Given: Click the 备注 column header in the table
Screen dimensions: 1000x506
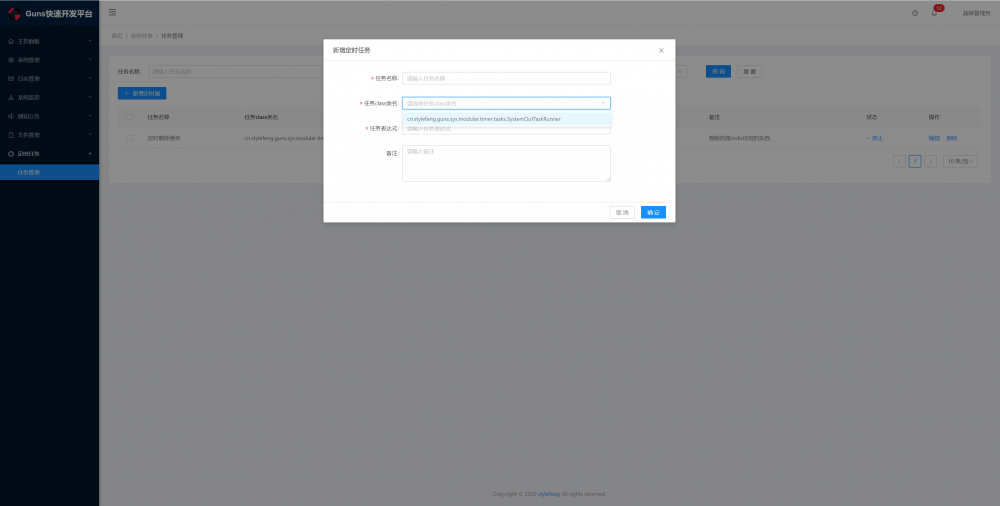Looking at the screenshot, I should 714,117.
